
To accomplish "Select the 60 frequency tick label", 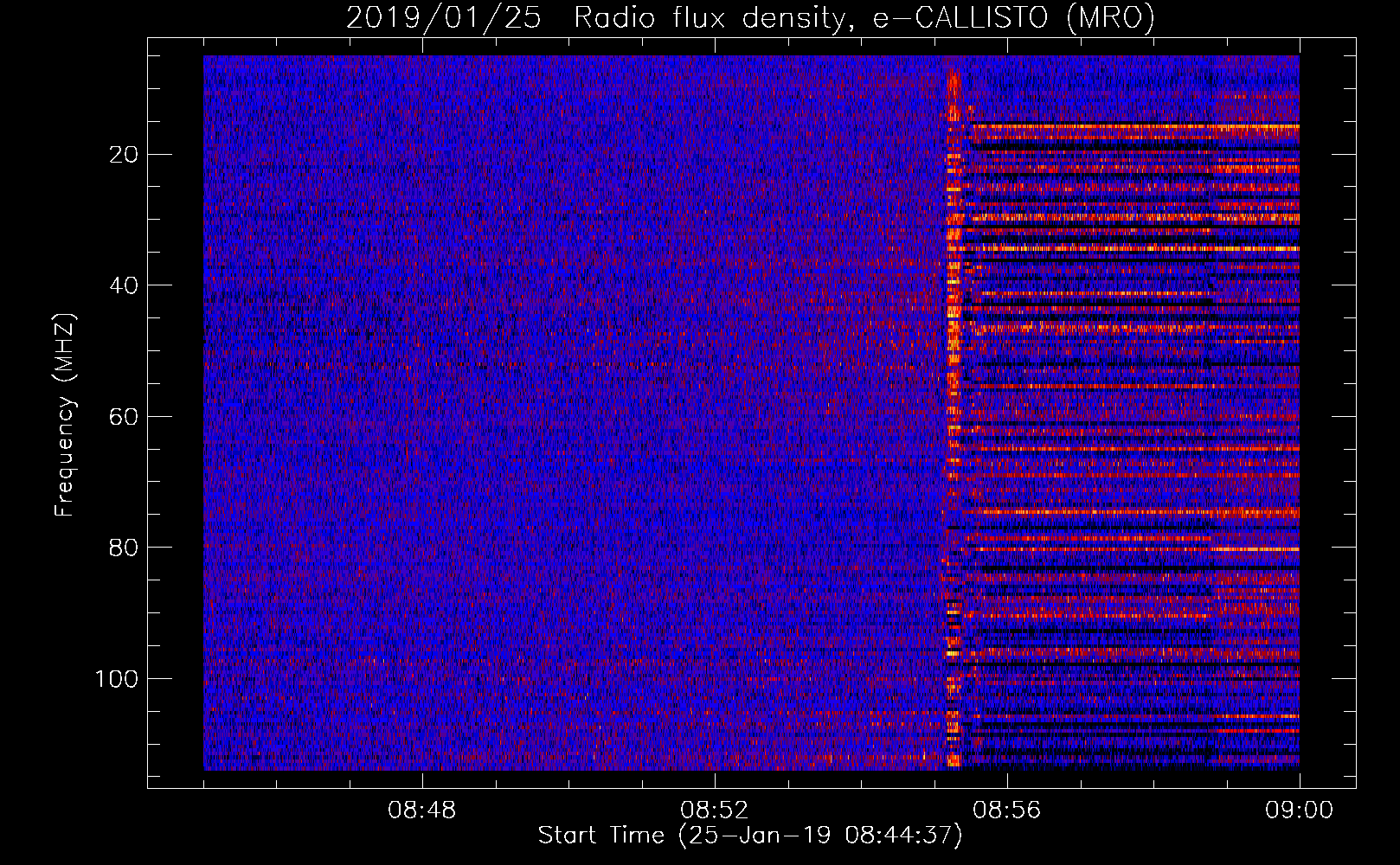I will [x=124, y=417].
